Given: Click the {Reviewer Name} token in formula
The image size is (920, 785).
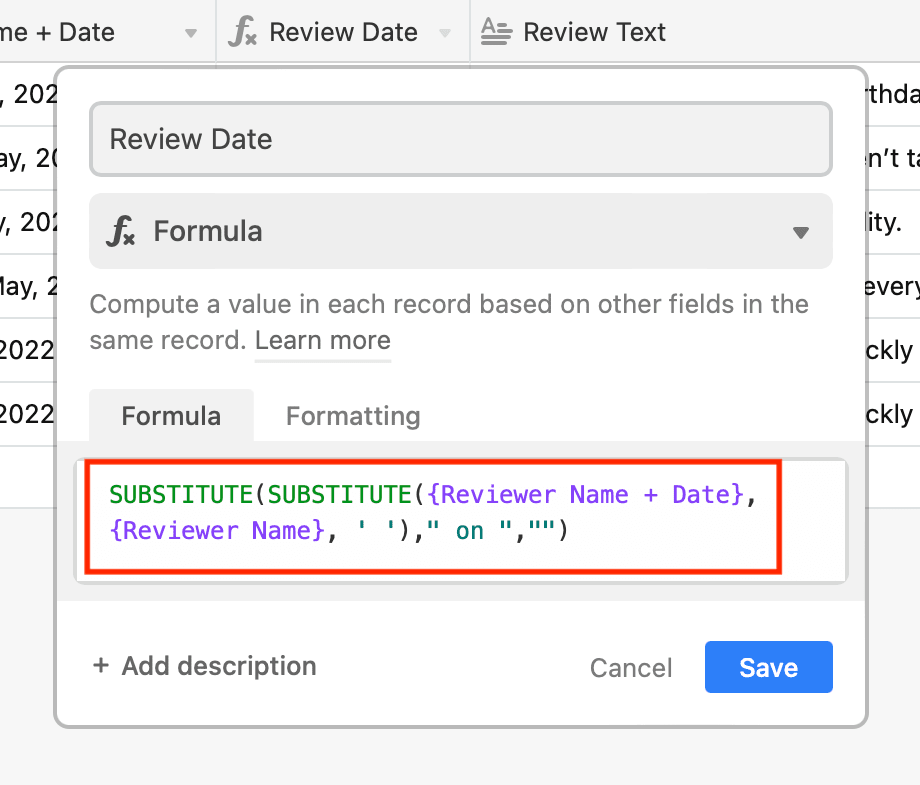Looking at the screenshot, I should (x=217, y=530).
